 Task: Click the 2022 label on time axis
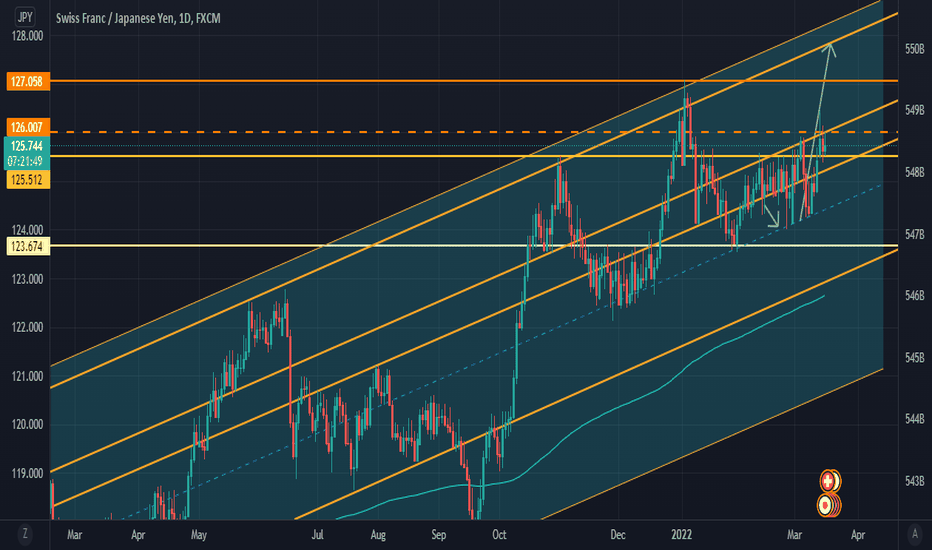coord(681,535)
